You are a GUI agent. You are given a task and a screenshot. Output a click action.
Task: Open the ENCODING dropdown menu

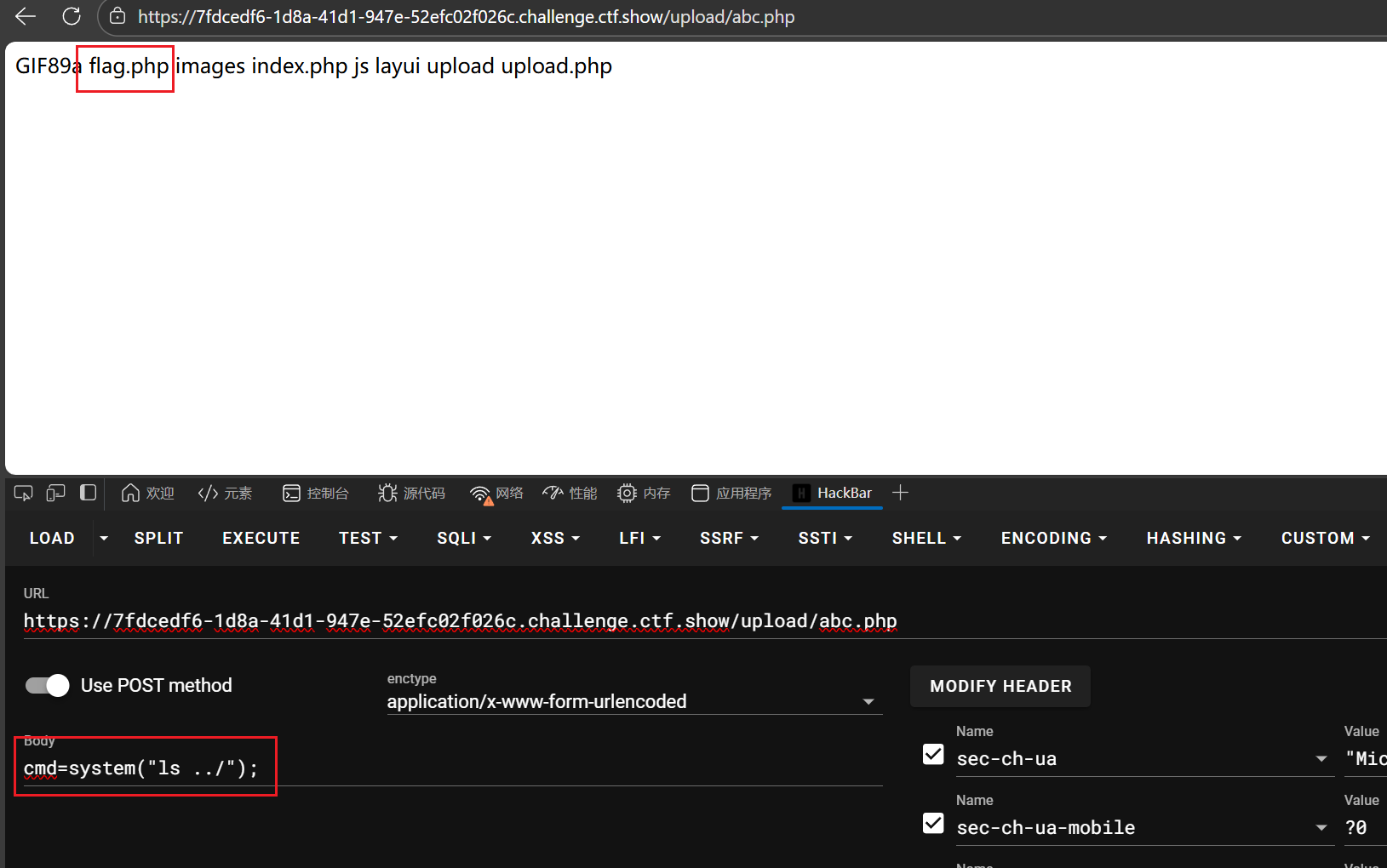point(1053,538)
